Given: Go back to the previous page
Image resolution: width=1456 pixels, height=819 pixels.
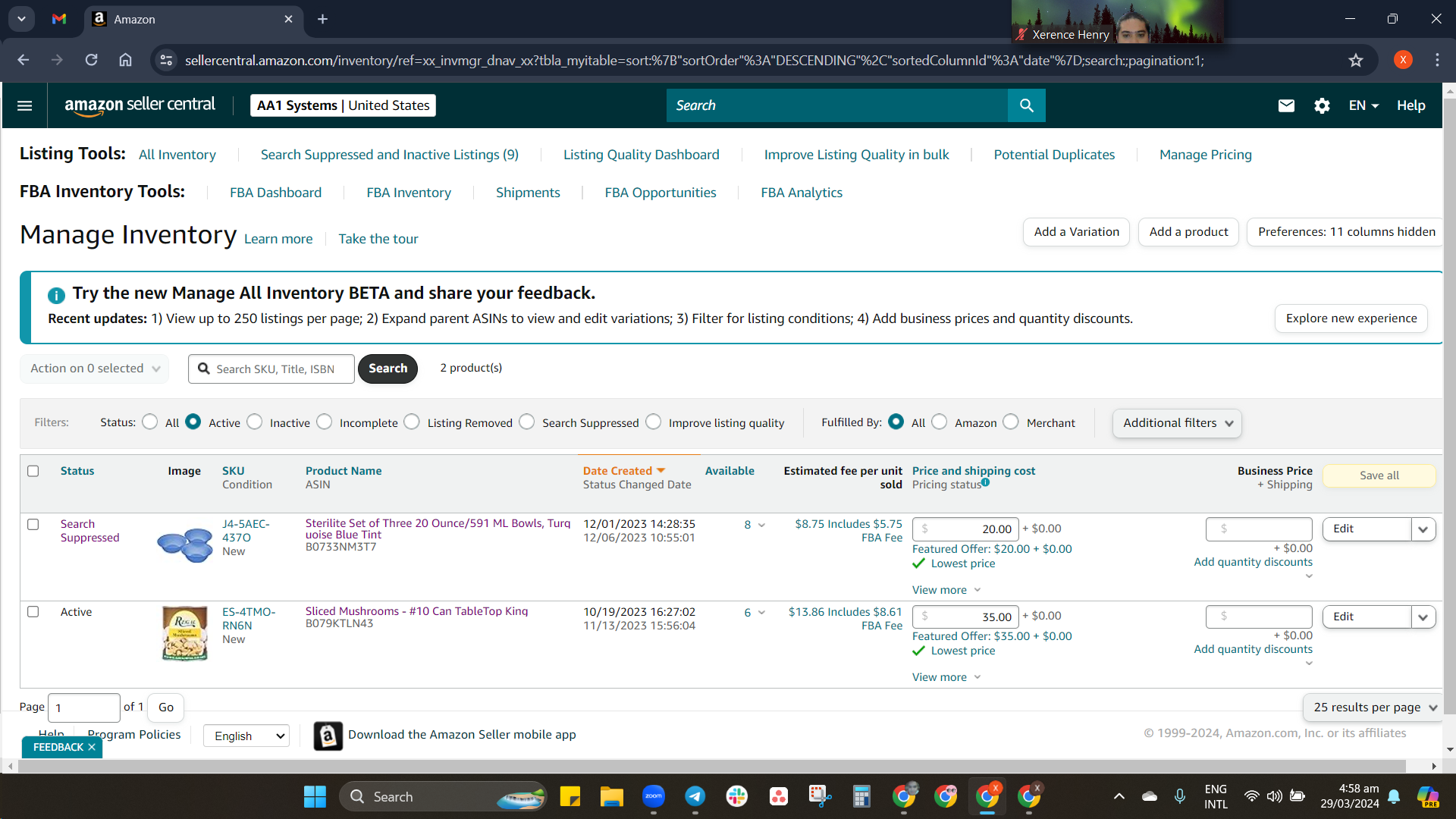Looking at the screenshot, I should tap(24, 60).
